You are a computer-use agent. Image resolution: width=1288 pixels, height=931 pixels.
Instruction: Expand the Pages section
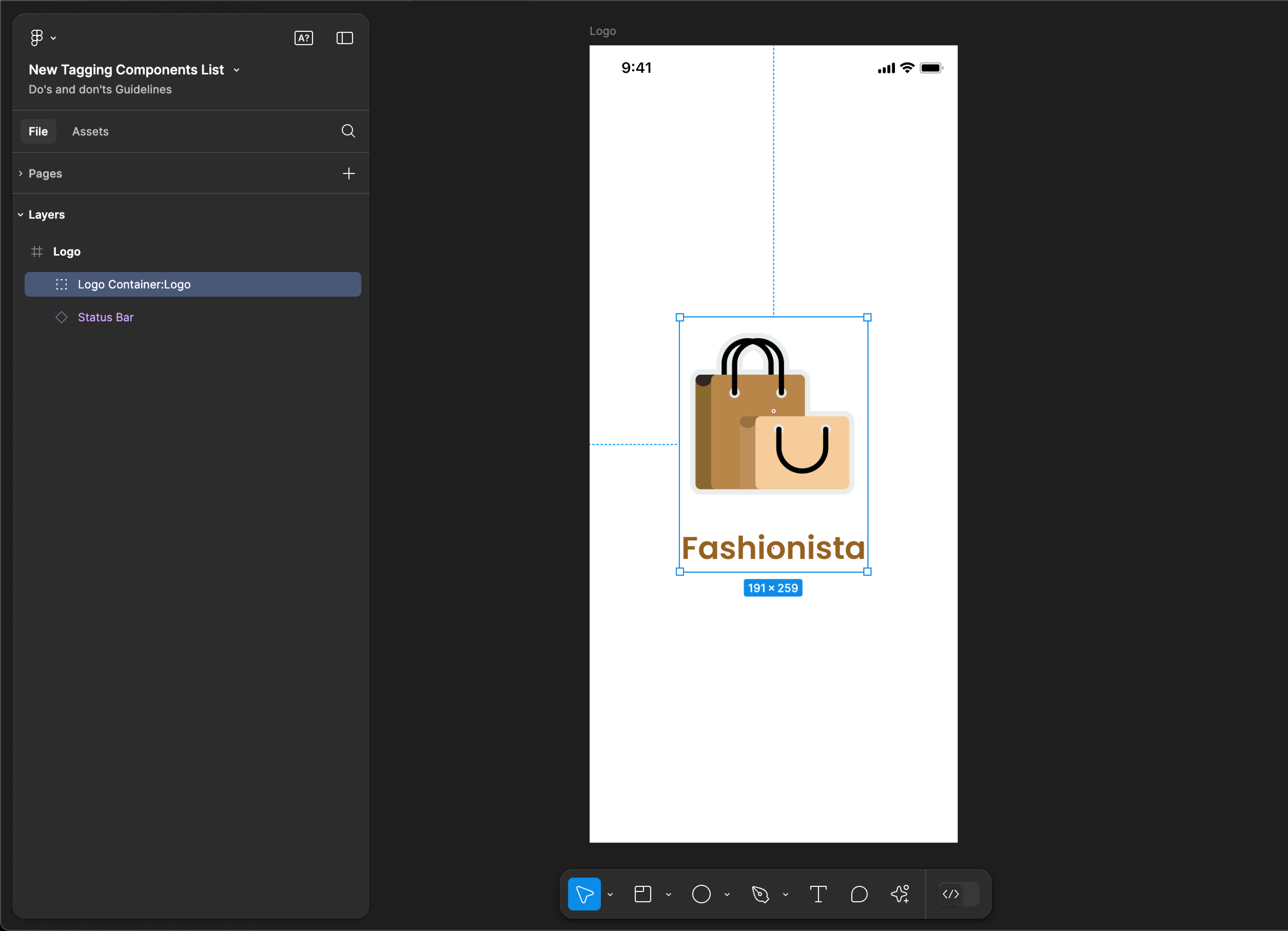click(21, 173)
